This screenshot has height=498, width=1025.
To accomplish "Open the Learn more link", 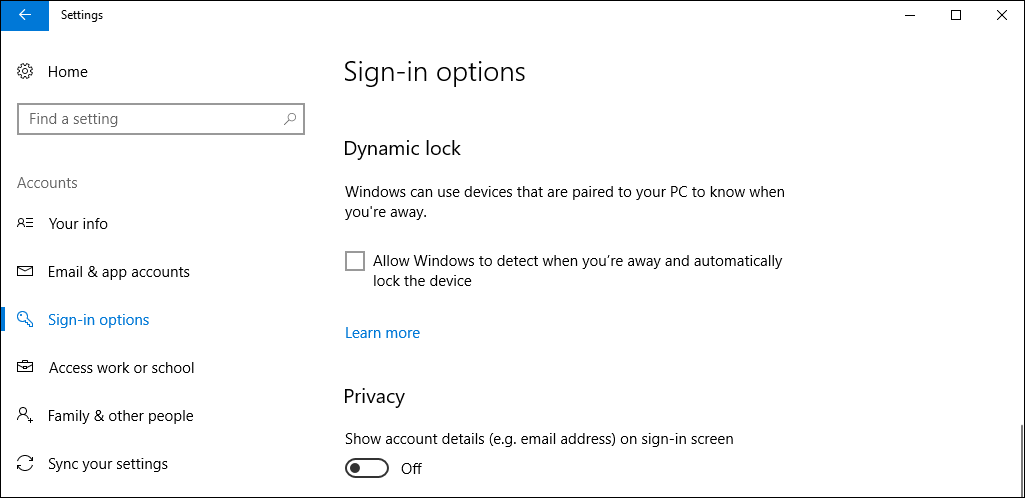I will pyautogui.click(x=382, y=333).
